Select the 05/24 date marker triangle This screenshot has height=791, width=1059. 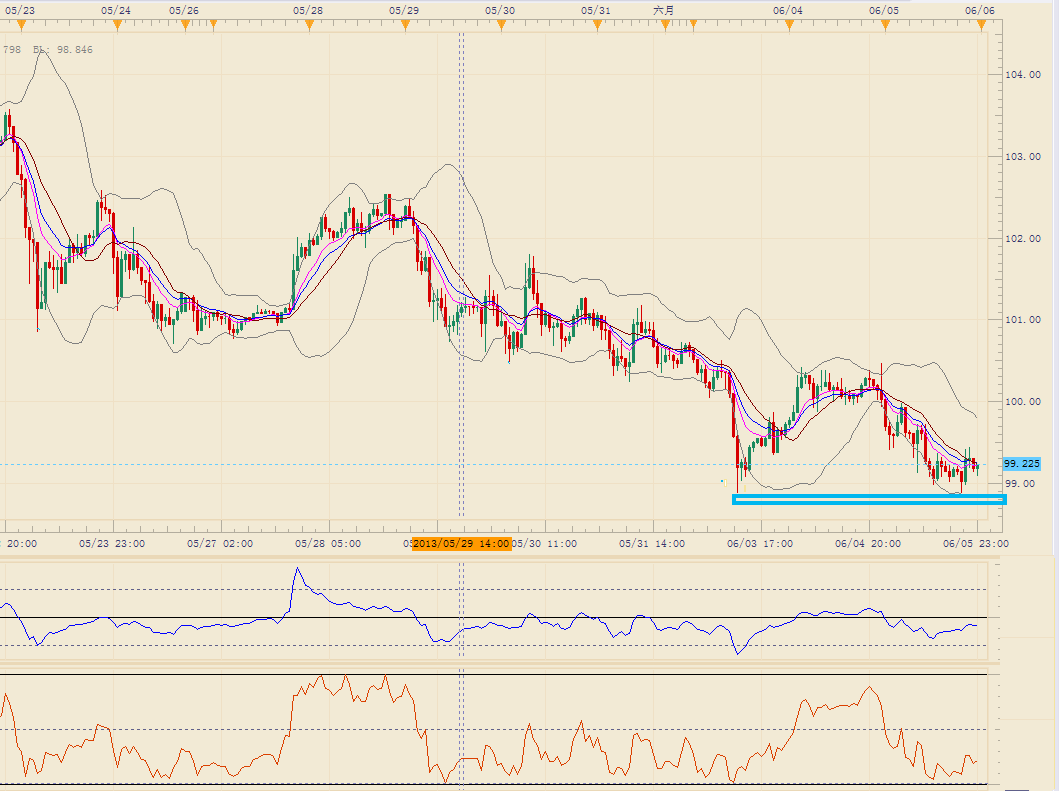pyautogui.click(x=116, y=24)
